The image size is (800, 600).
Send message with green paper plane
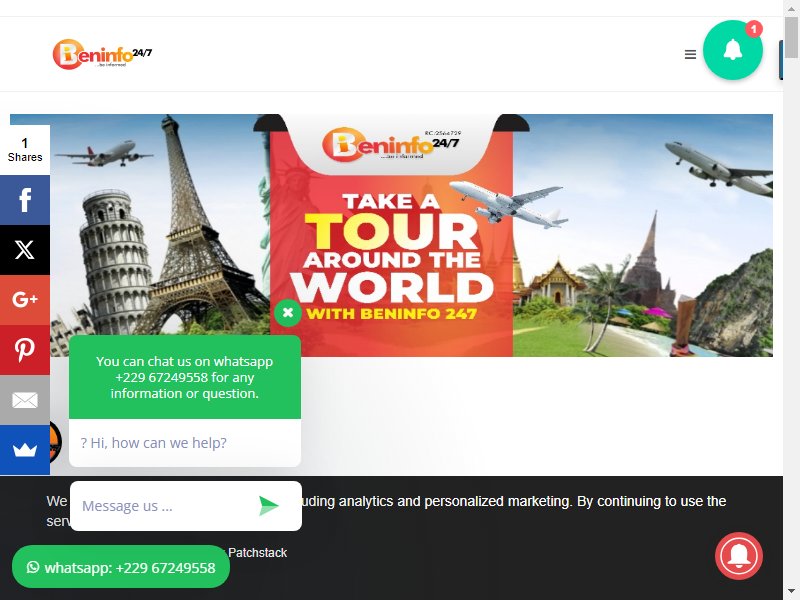(x=268, y=506)
